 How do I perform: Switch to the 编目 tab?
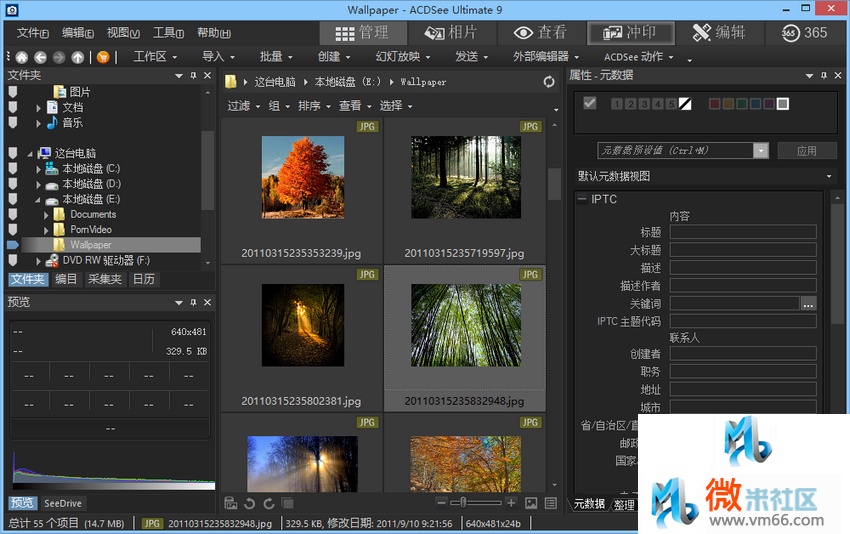pyautogui.click(x=66, y=279)
